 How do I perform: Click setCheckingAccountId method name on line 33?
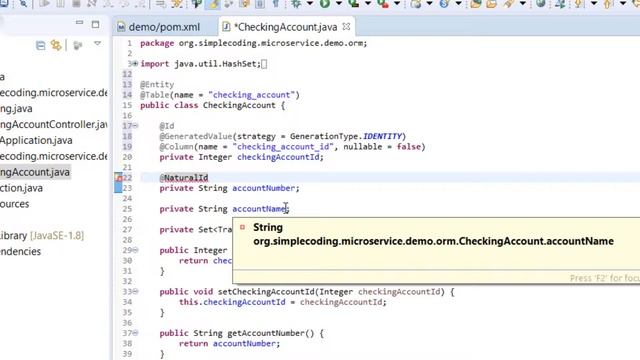click(x=266, y=292)
